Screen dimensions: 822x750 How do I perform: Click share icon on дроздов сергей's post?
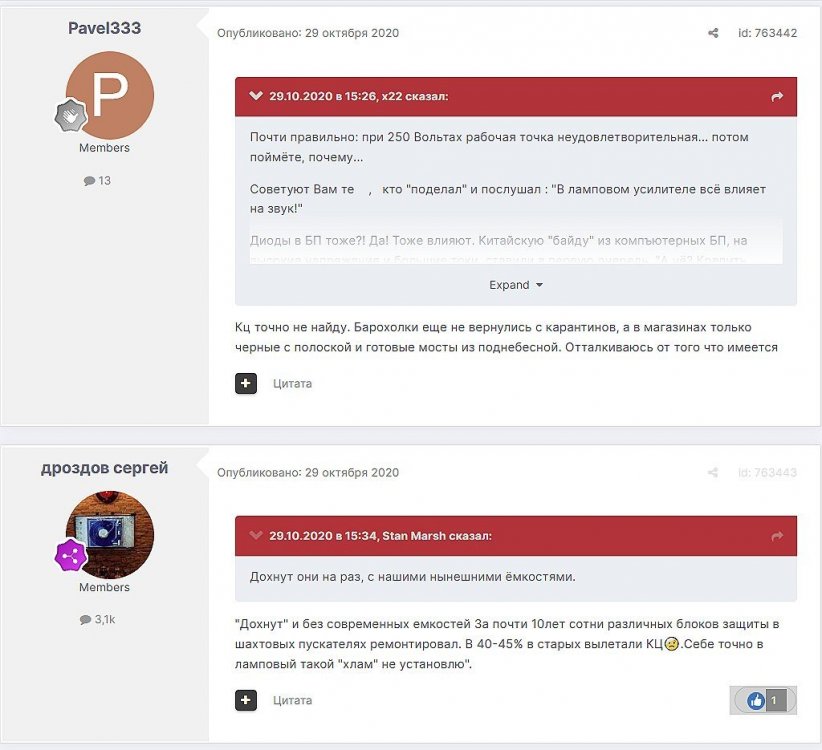click(713, 473)
